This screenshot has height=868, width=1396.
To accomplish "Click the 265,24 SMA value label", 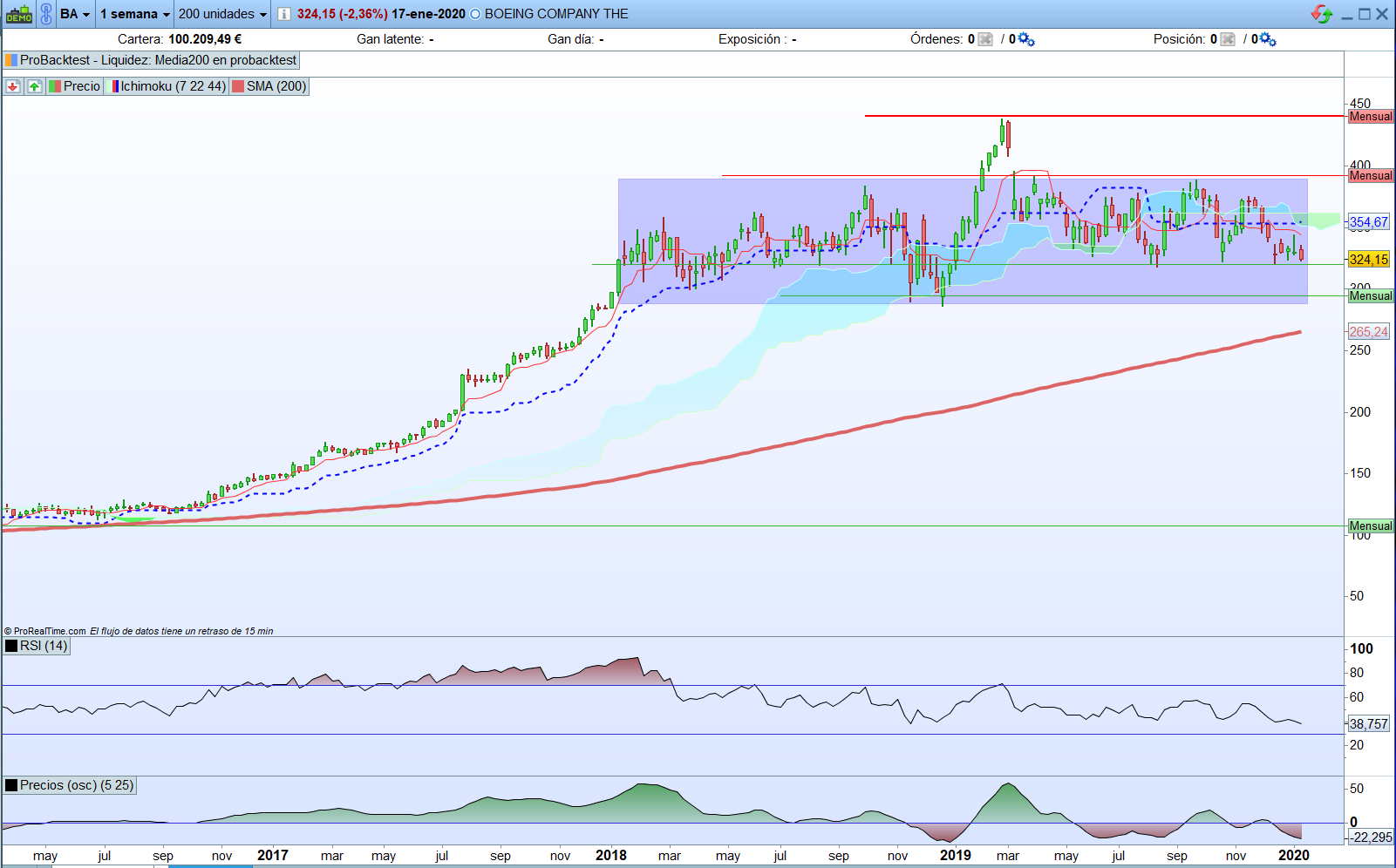I will 1369,332.
